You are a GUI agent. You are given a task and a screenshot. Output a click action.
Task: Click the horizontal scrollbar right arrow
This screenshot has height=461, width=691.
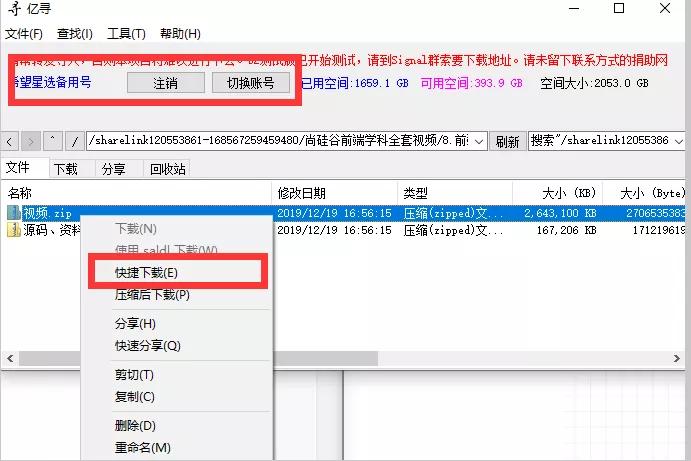pyautogui.click(x=677, y=358)
